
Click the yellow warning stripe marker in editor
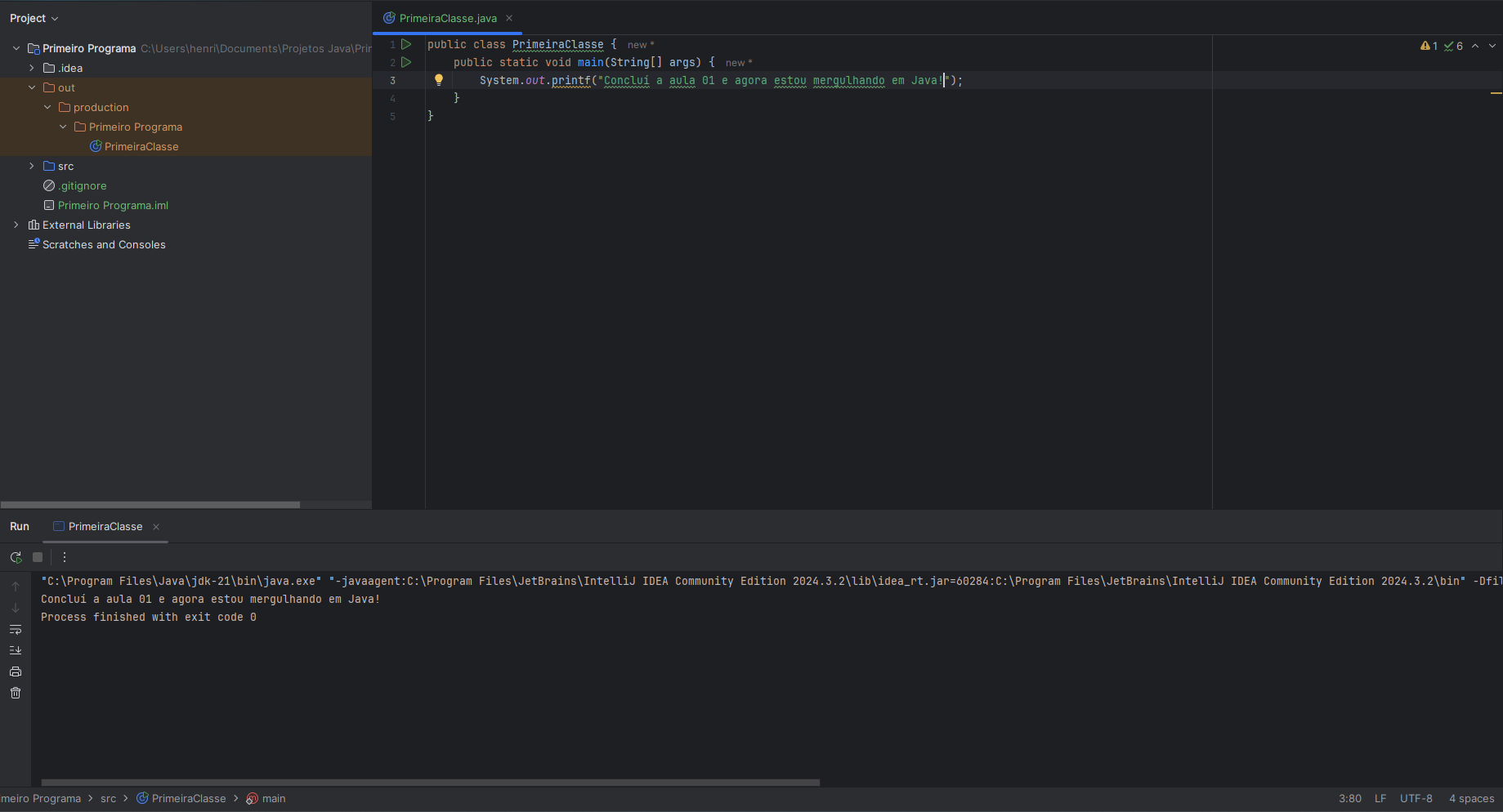click(x=1496, y=94)
